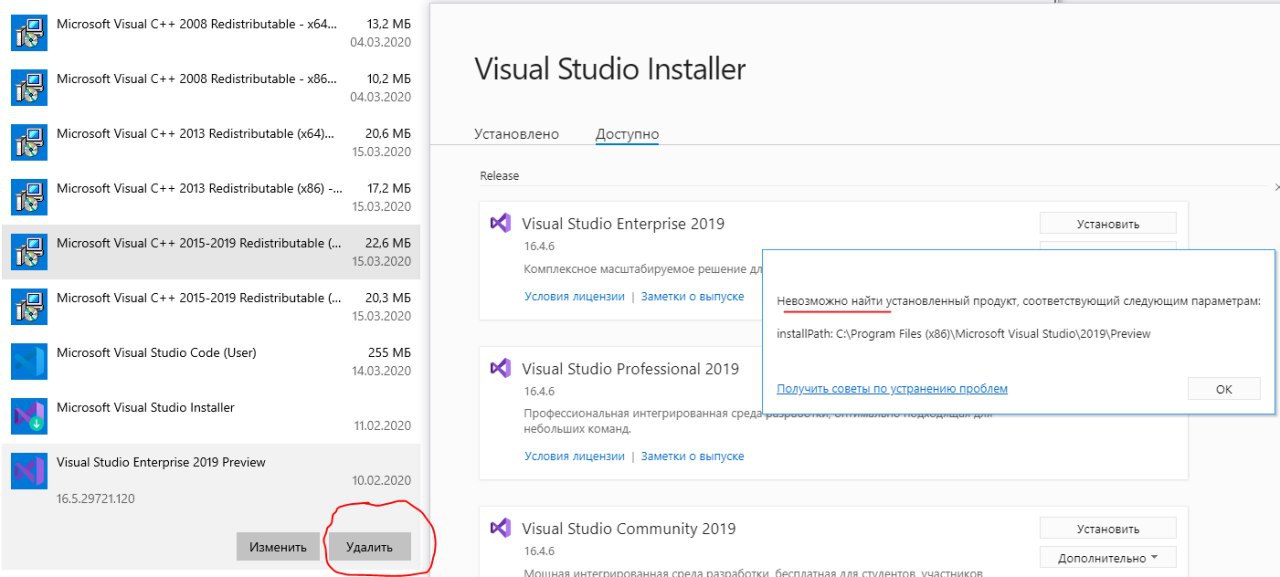Select Microsoft Visual Studio Code (User) entry
The image size is (1280, 577).
click(210, 362)
